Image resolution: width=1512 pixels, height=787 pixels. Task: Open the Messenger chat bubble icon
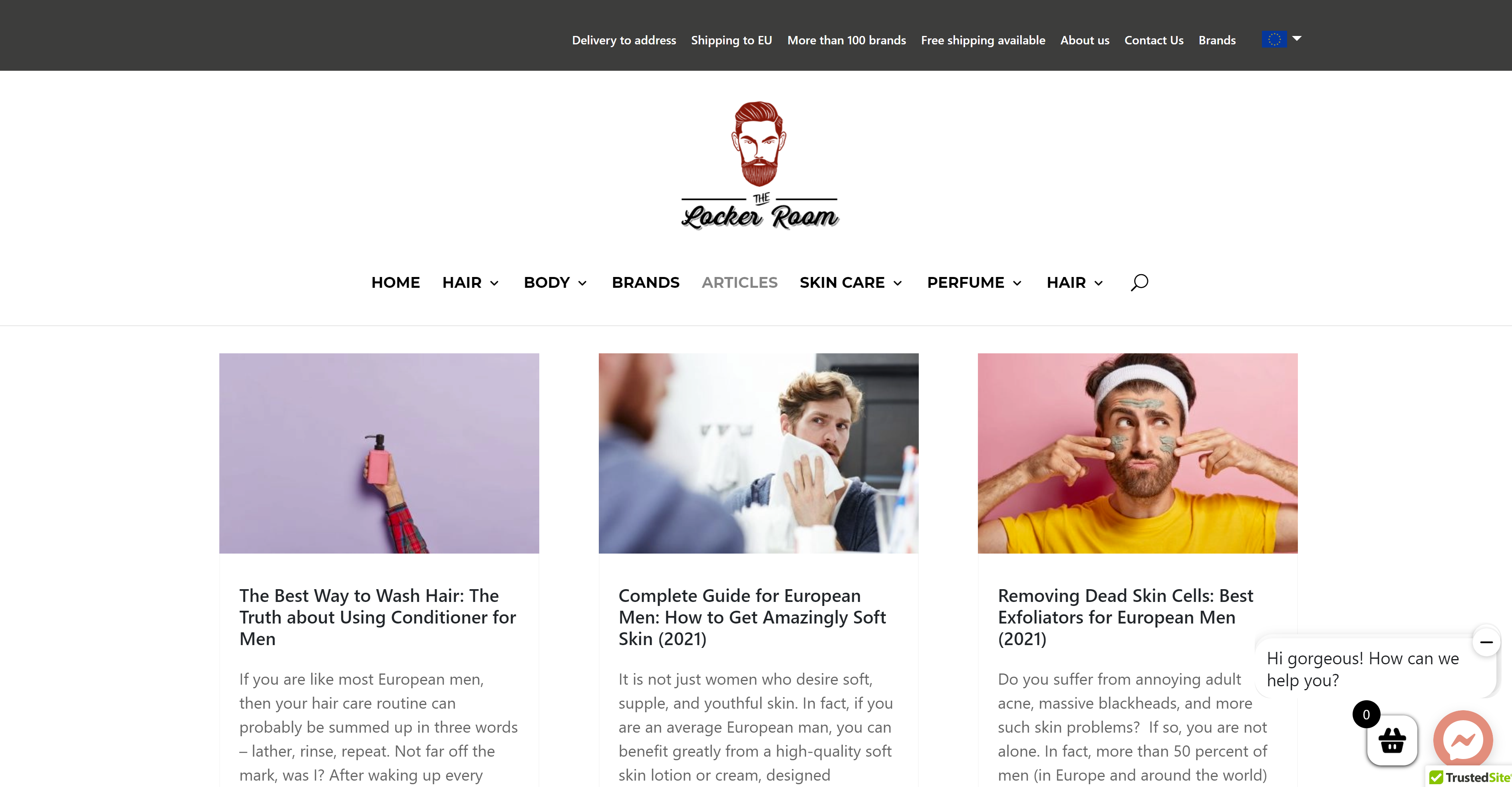click(x=1463, y=739)
